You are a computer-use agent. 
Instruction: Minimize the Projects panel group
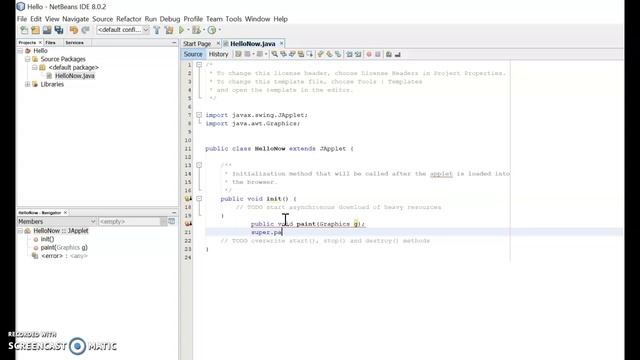click(174, 42)
